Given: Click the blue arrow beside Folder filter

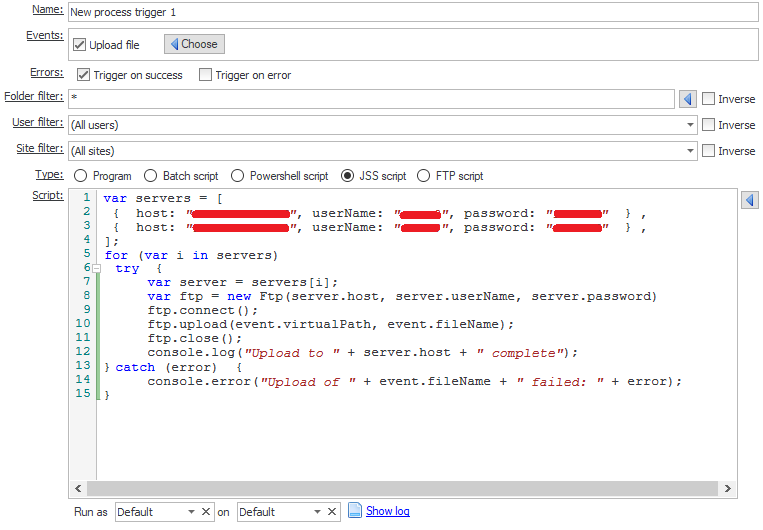Looking at the screenshot, I should (x=687, y=99).
